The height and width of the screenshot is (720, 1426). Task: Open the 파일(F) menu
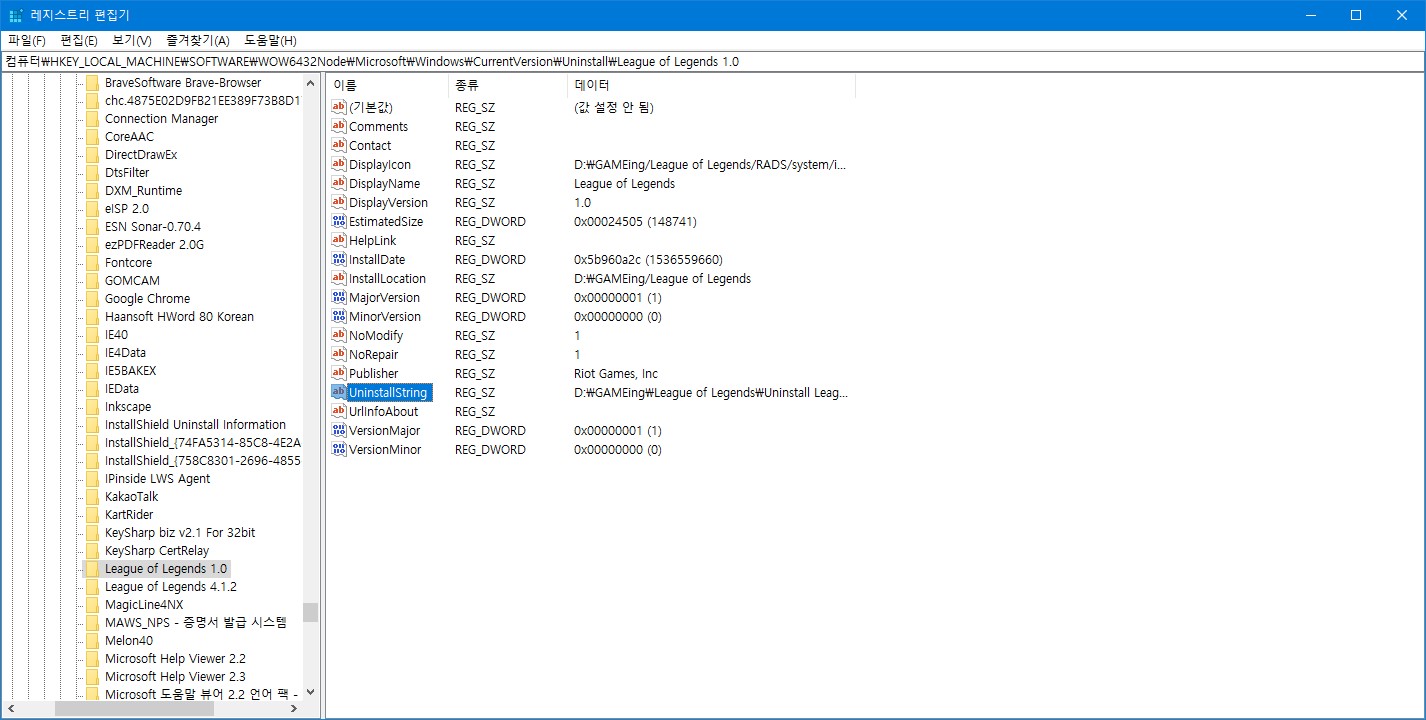coord(27,40)
